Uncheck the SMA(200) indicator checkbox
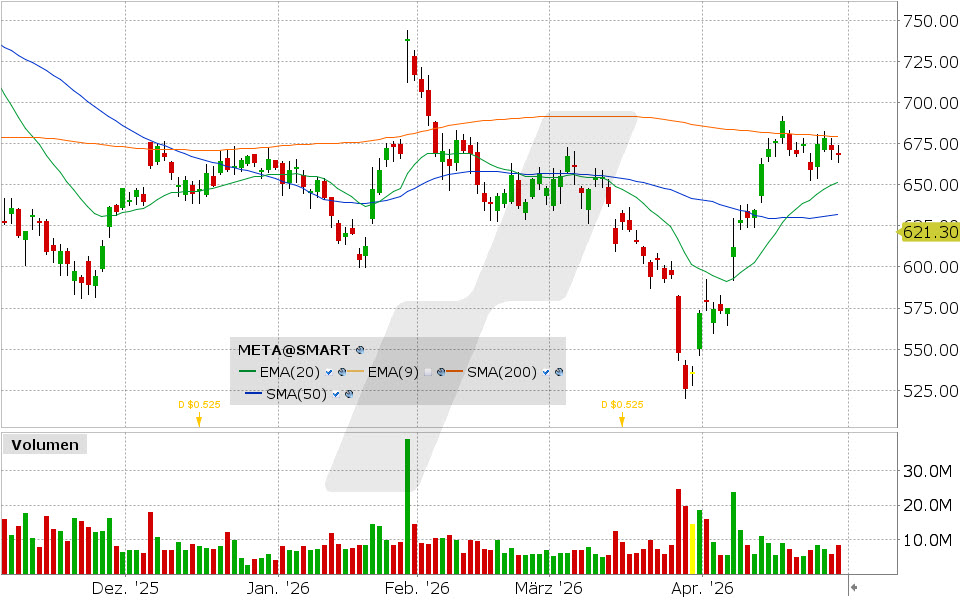960x600 pixels. (x=547, y=372)
